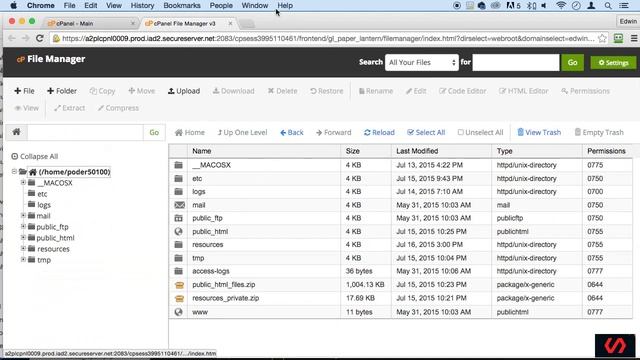Screen dimensions: 640x360
Task: Click the mail envelope icon in file list
Action: (179, 205)
